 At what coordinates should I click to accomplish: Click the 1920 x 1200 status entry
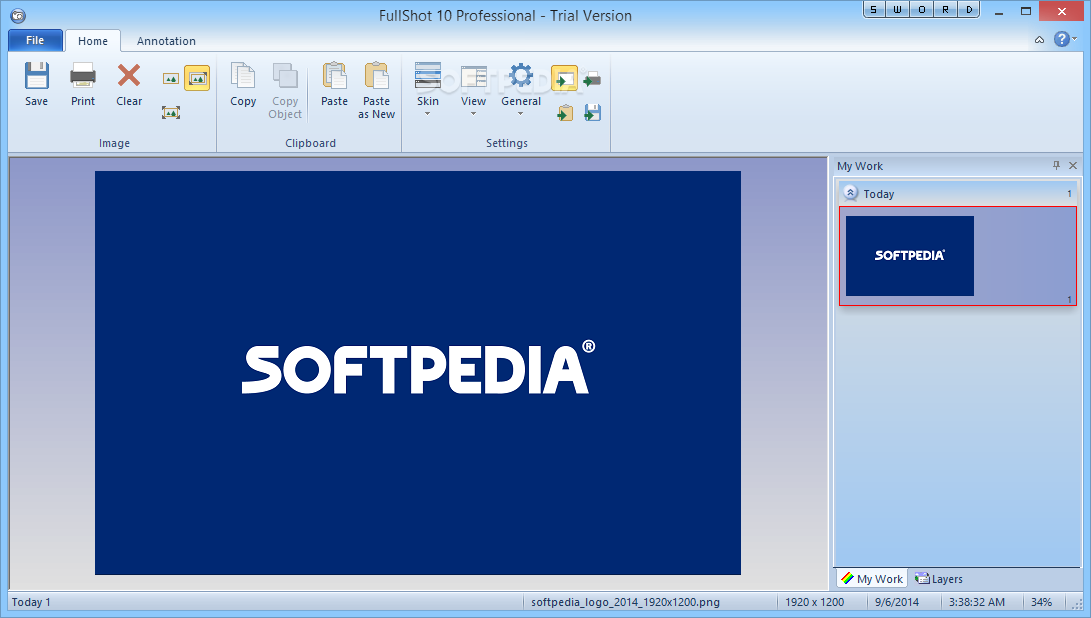click(x=814, y=602)
